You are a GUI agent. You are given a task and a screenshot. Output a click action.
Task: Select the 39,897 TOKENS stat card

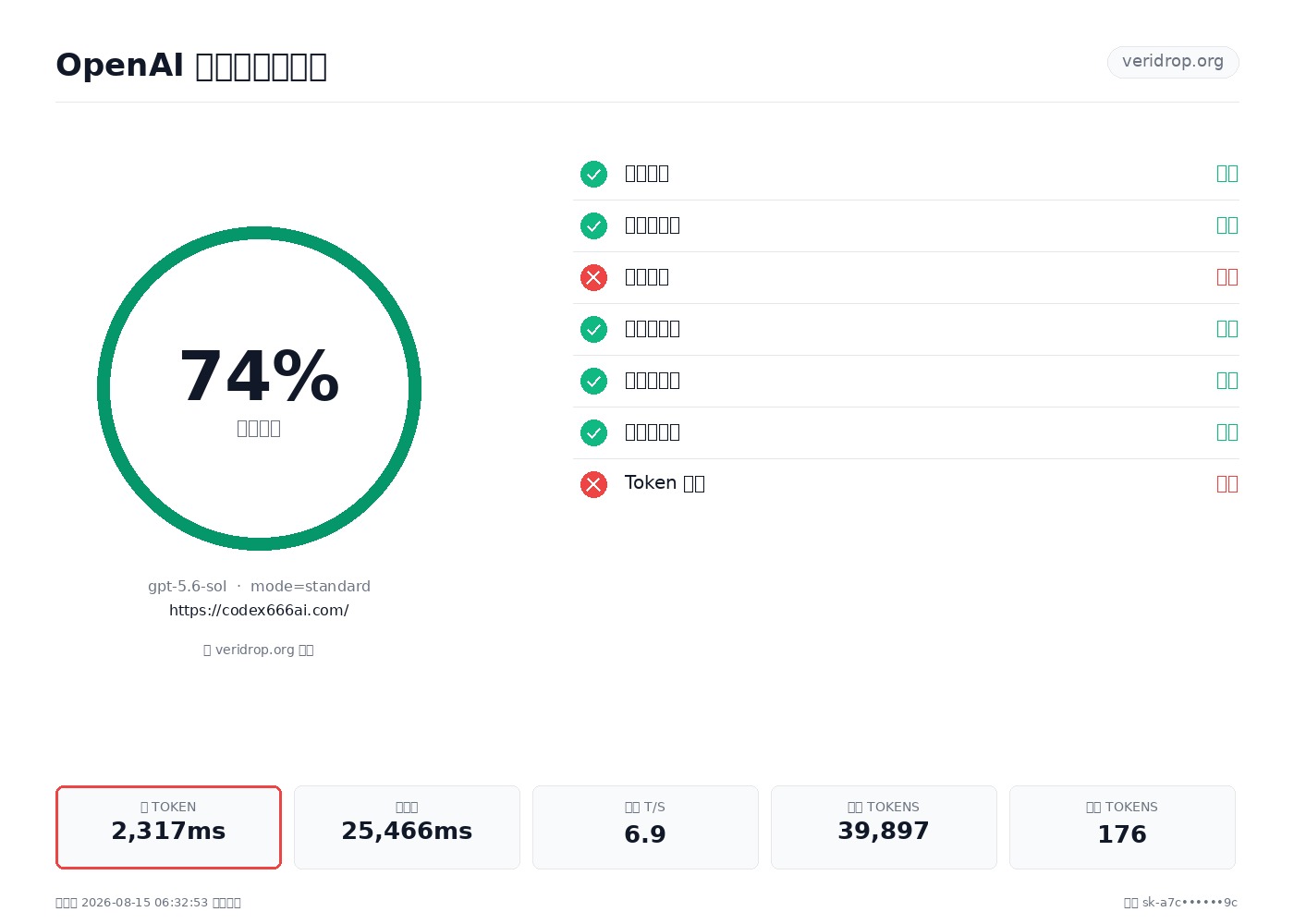(x=884, y=827)
